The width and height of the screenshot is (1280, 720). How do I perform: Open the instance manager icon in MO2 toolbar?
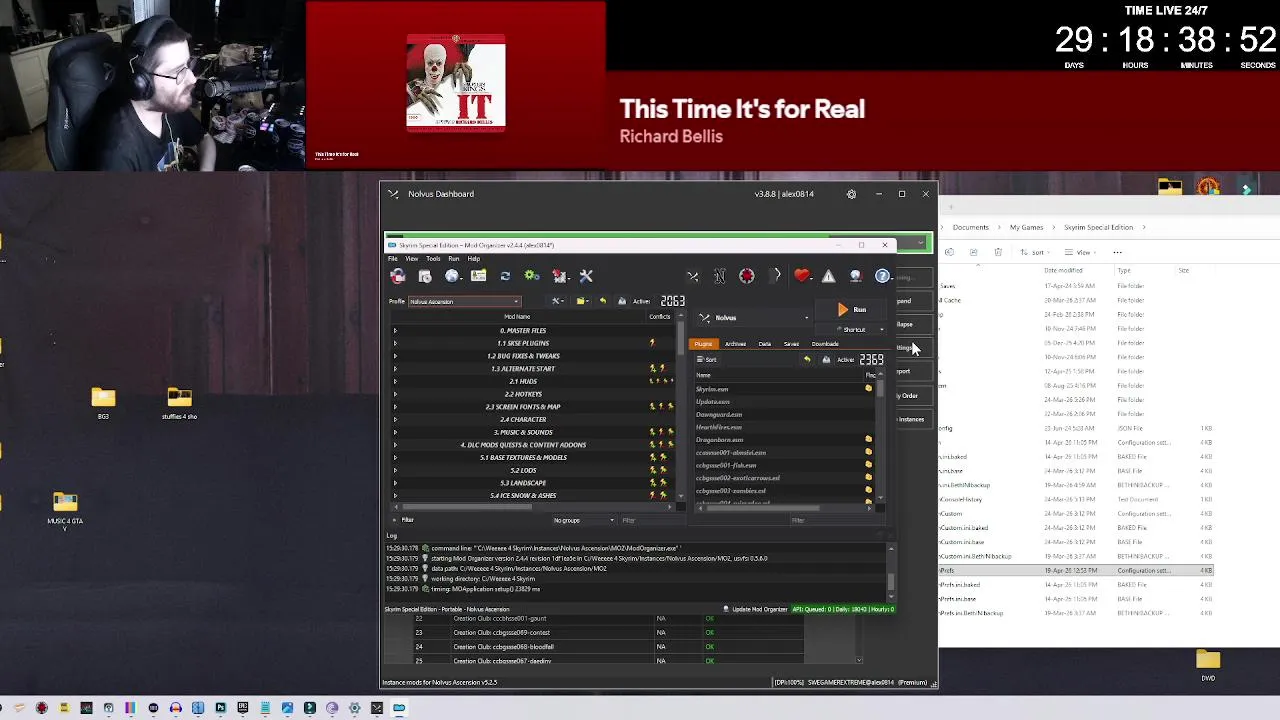[x=398, y=276]
